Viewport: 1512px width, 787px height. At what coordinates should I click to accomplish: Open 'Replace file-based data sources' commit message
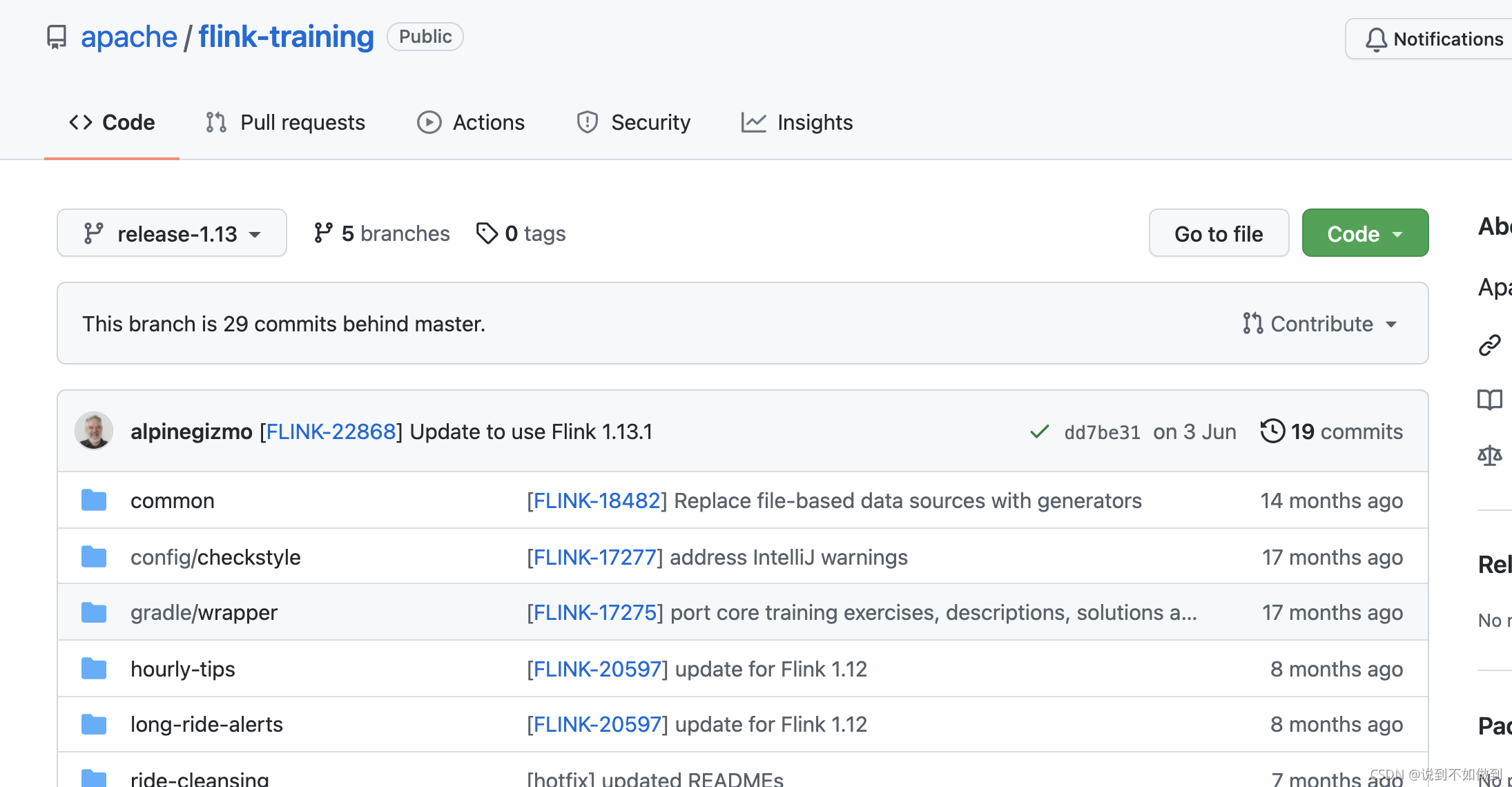(908, 501)
